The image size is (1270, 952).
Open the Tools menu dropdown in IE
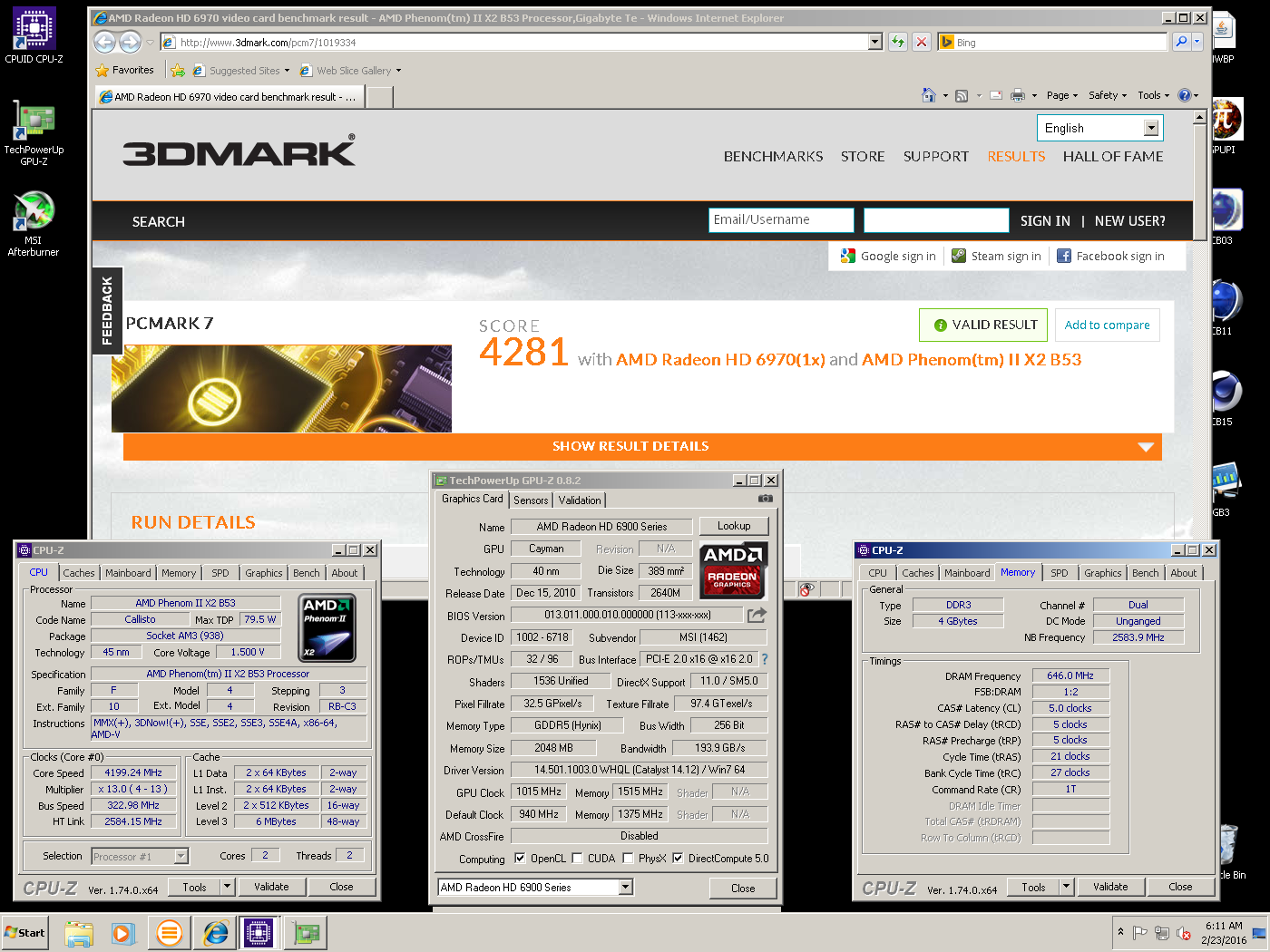(x=1153, y=95)
